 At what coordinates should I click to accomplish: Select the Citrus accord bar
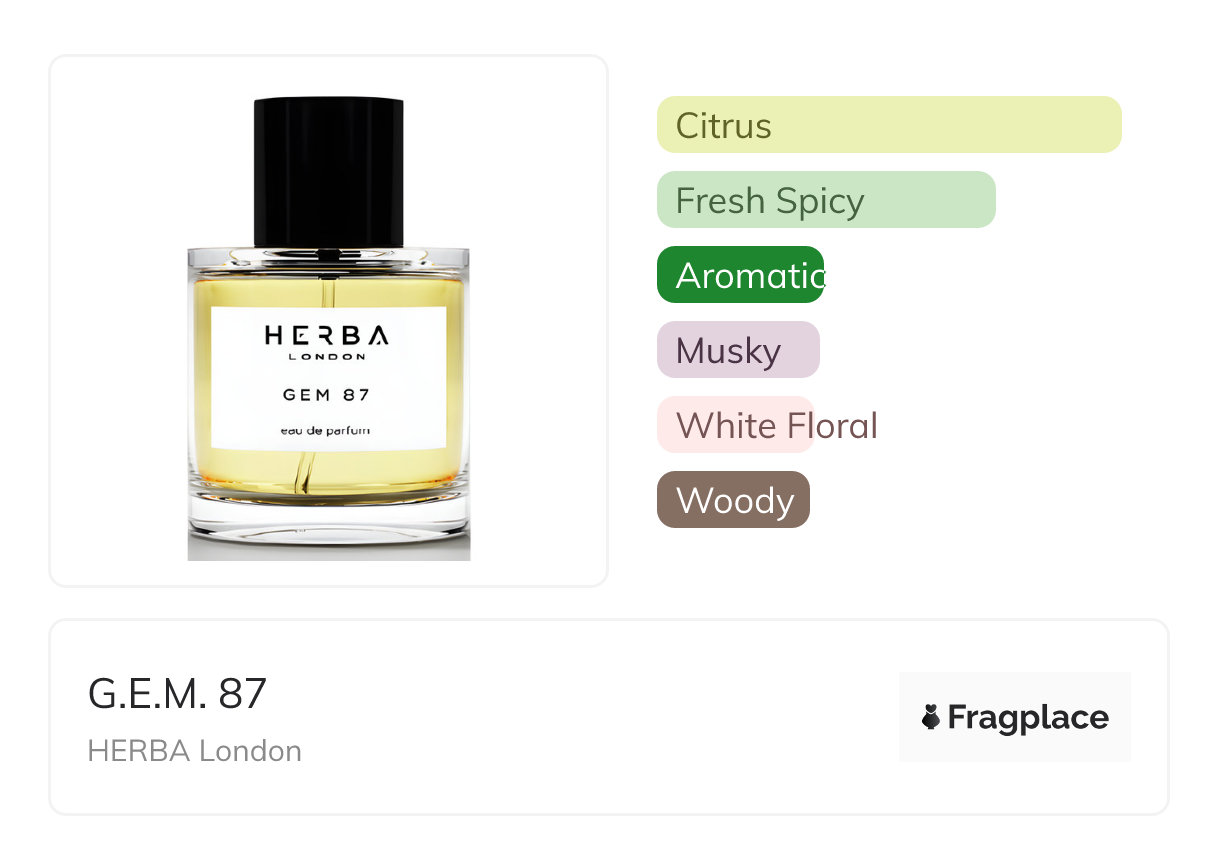pos(888,125)
